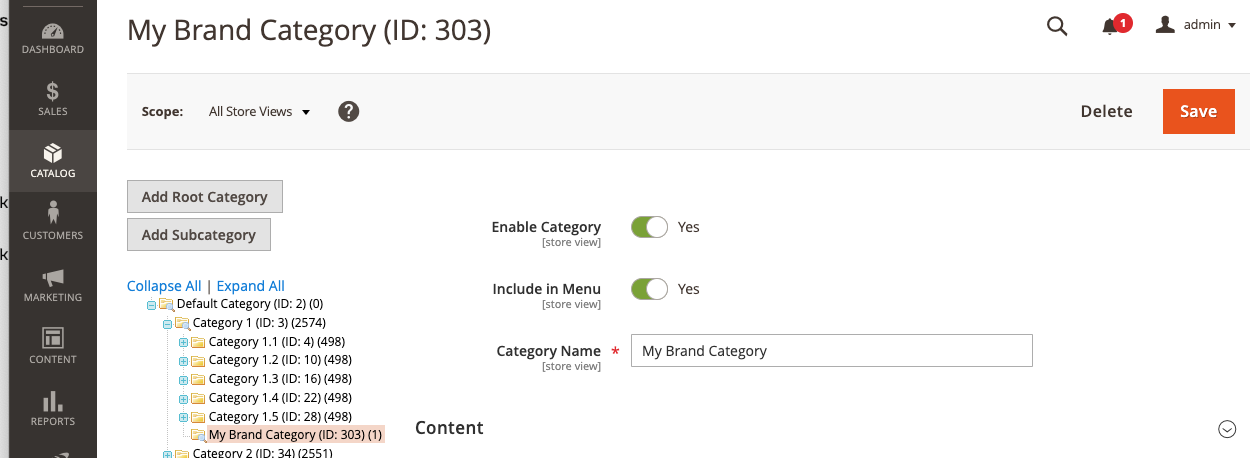Click the Expand All link

[251, 286]
